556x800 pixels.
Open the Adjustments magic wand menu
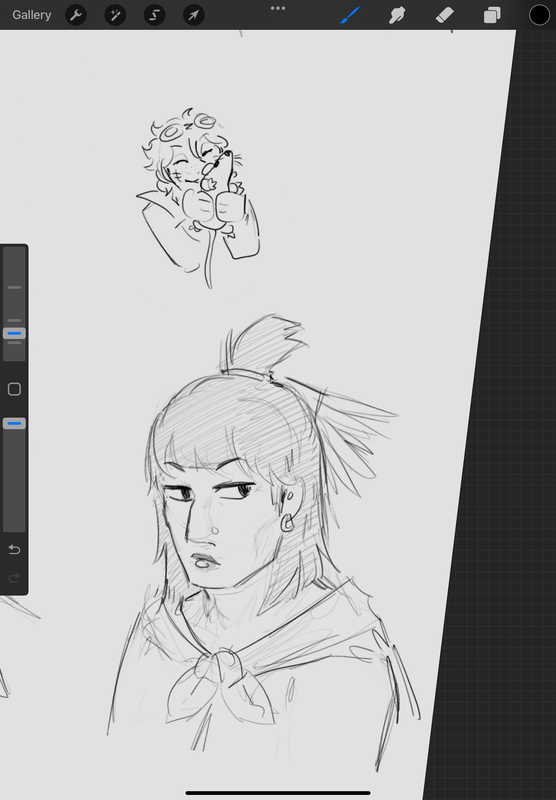pos(115,15)
